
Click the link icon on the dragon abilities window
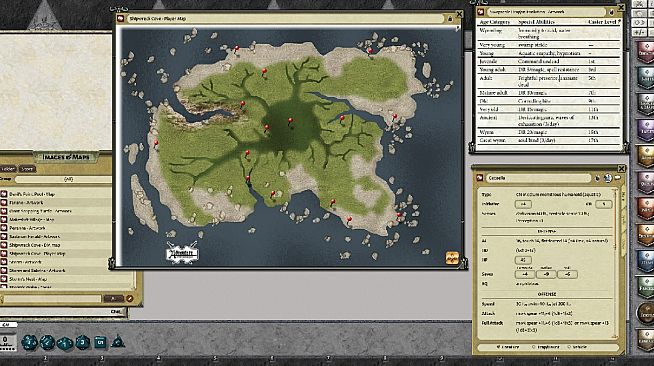click(481, 12)
